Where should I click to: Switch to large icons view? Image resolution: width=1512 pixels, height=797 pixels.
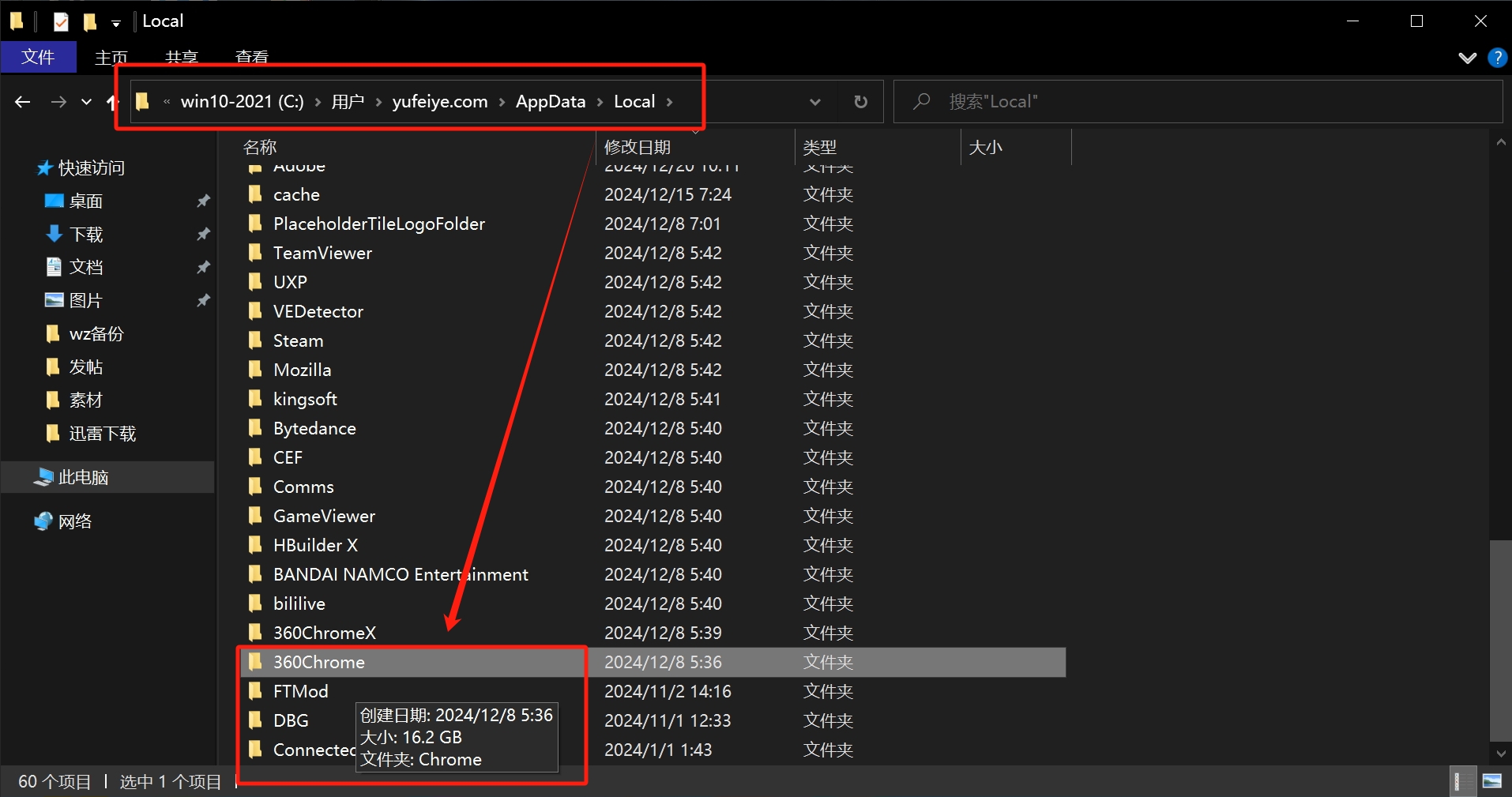[x=1491, y=781]
